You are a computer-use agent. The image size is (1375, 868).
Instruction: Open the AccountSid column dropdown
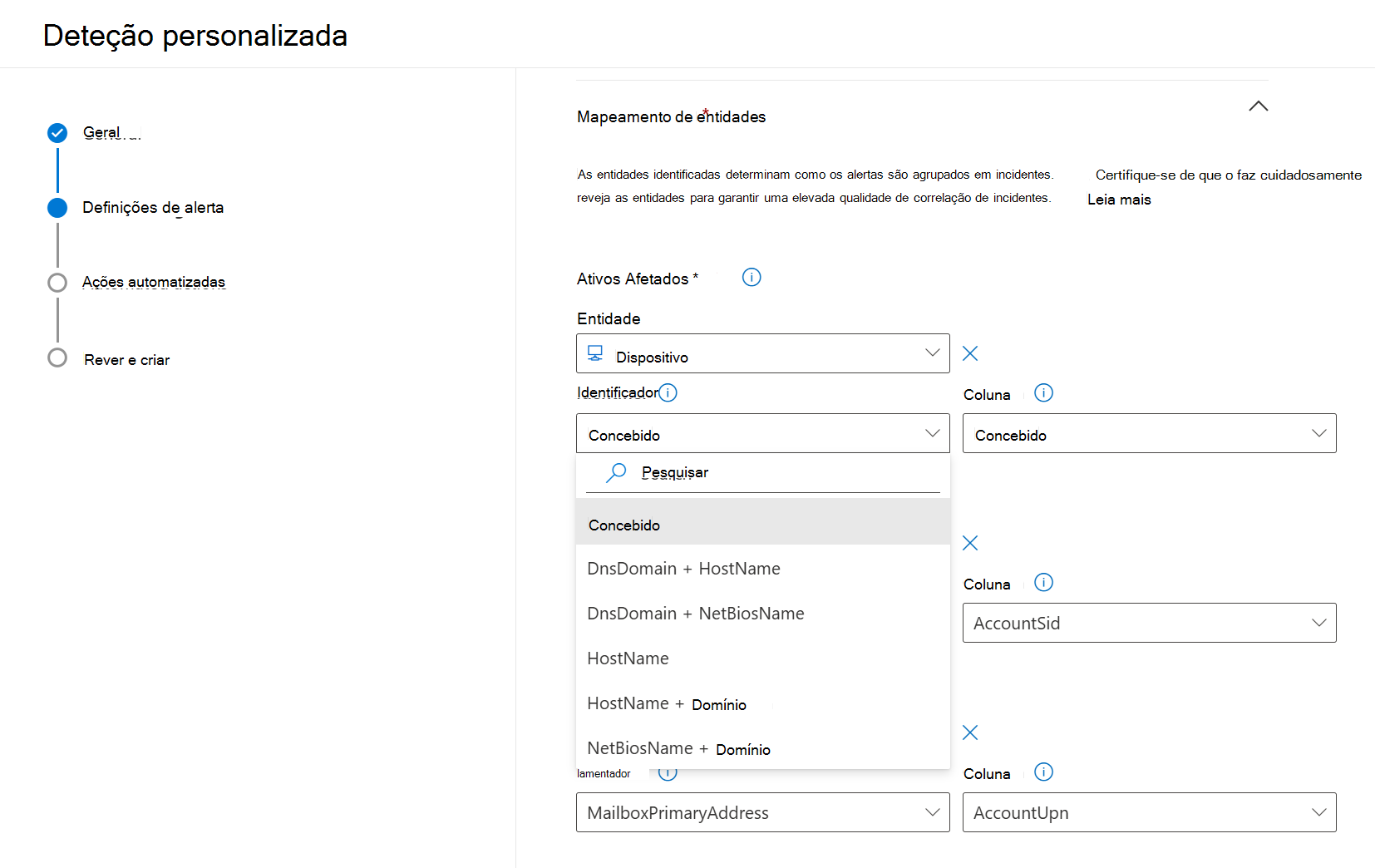(1149, 623)
